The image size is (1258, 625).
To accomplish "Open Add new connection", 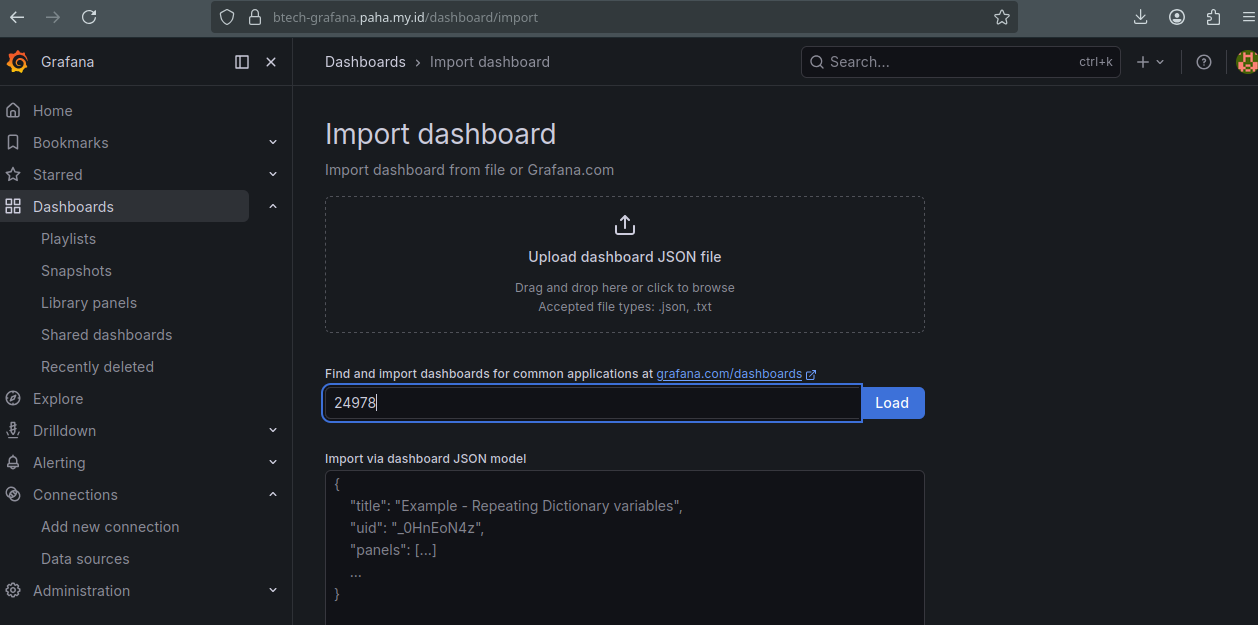I will tap(110, 527).
